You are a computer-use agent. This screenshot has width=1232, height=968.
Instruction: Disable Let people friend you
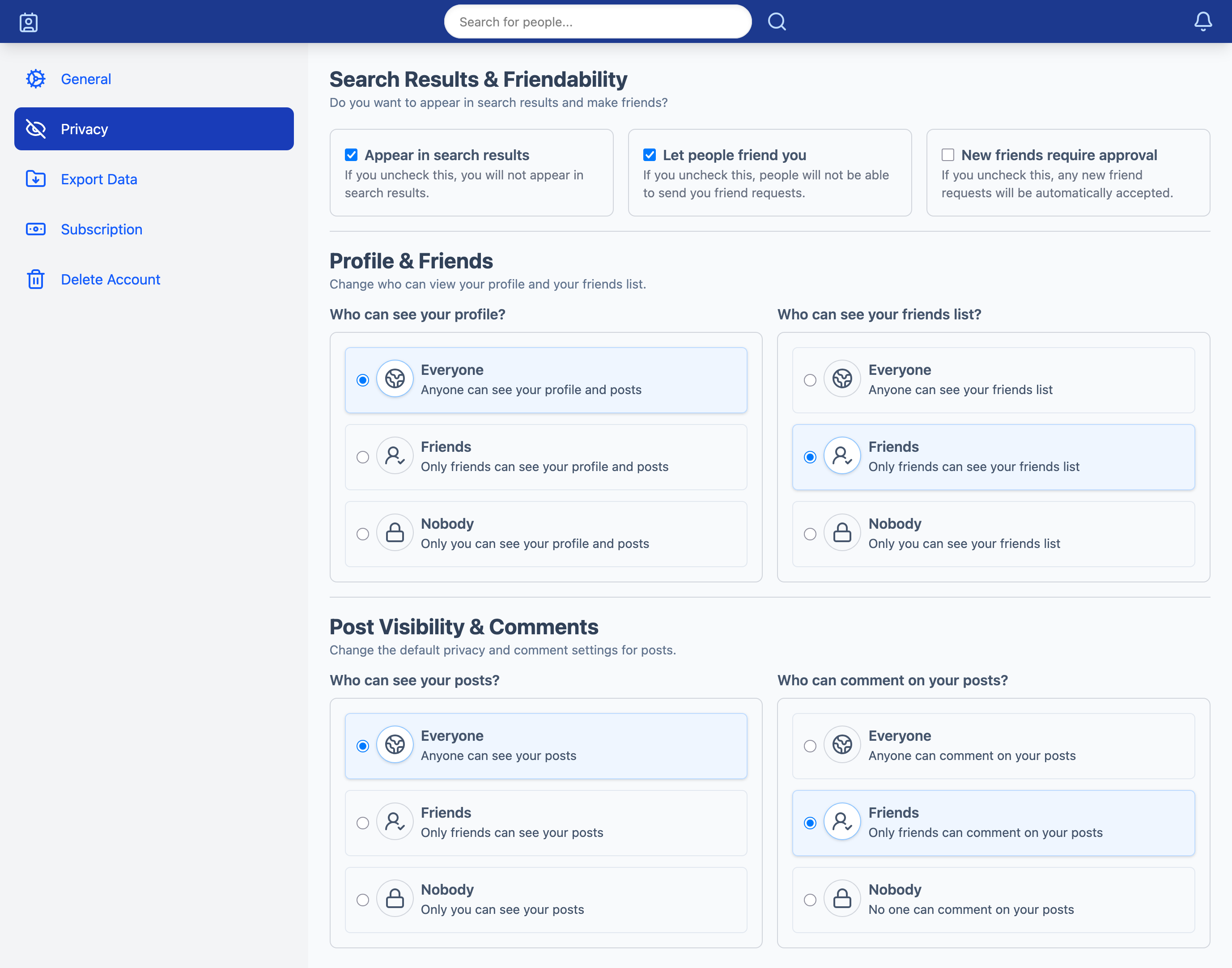(x=649, y=154)
